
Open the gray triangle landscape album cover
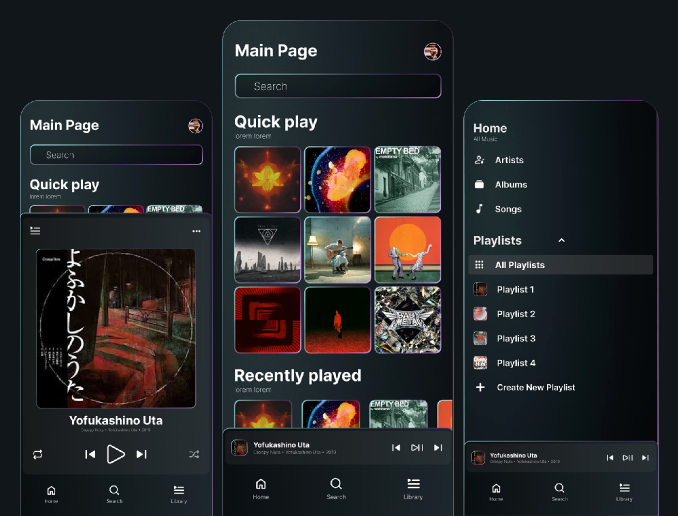[x=268, y=250]
